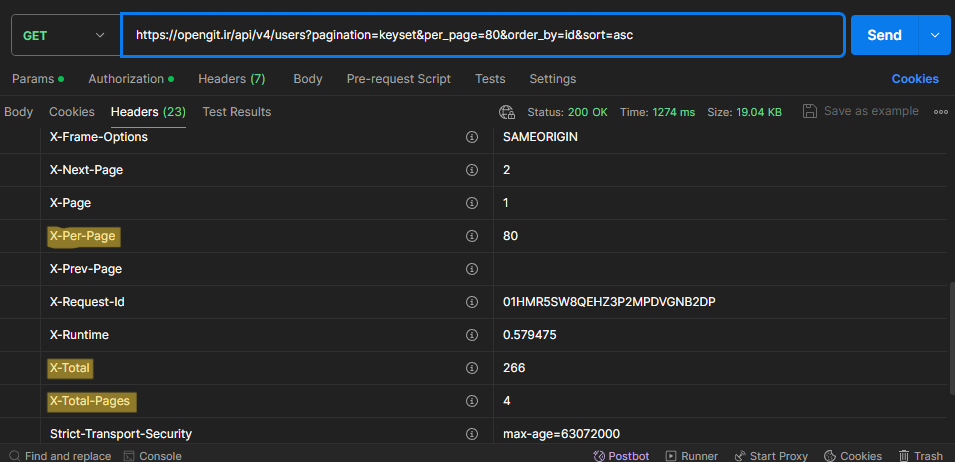Open the response more options ellipsis
Image resolution: width=955 pixels, height=462 pixels.
tap(940, 112)
